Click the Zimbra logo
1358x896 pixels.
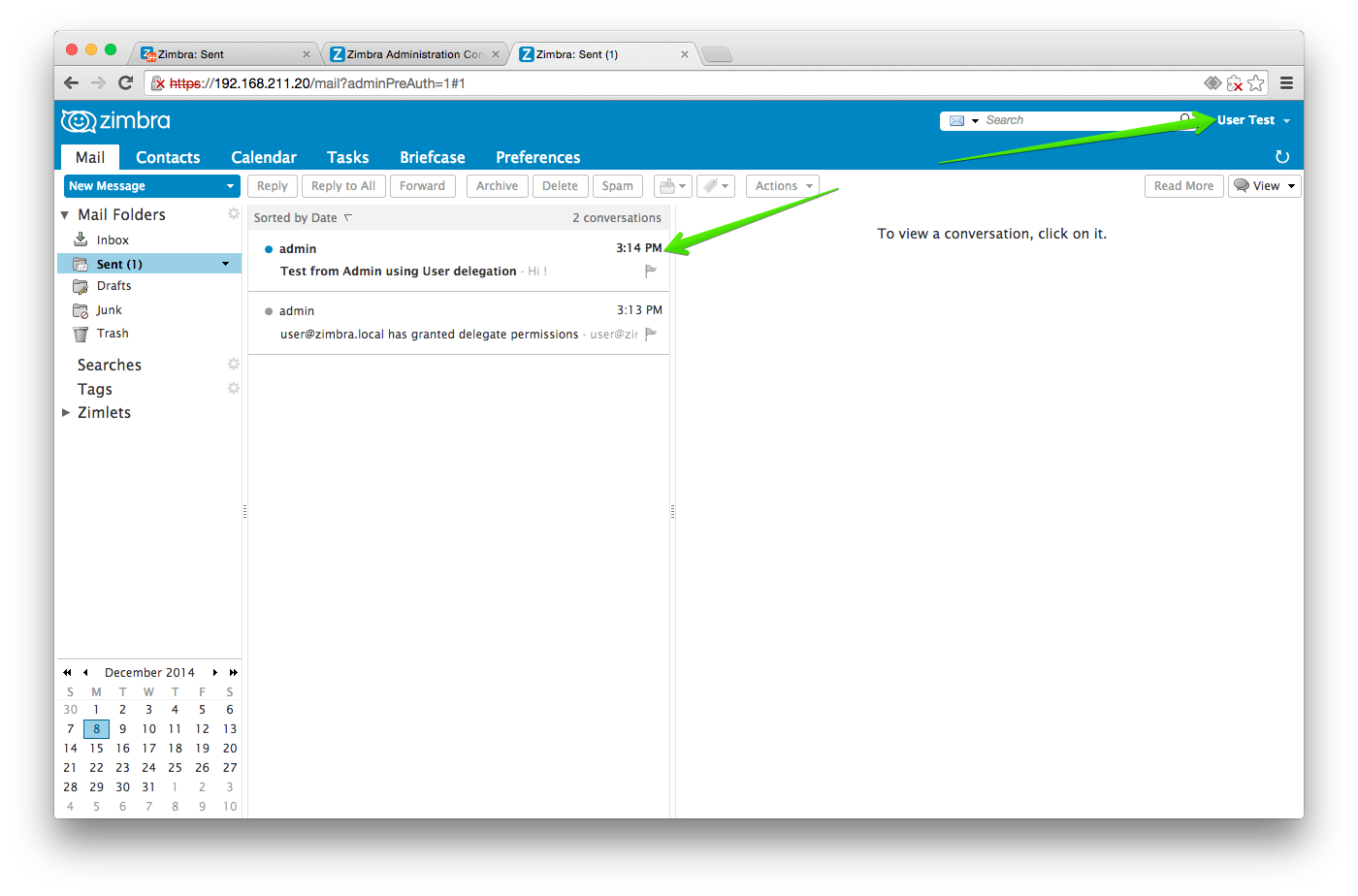click(x=115, y=120)
